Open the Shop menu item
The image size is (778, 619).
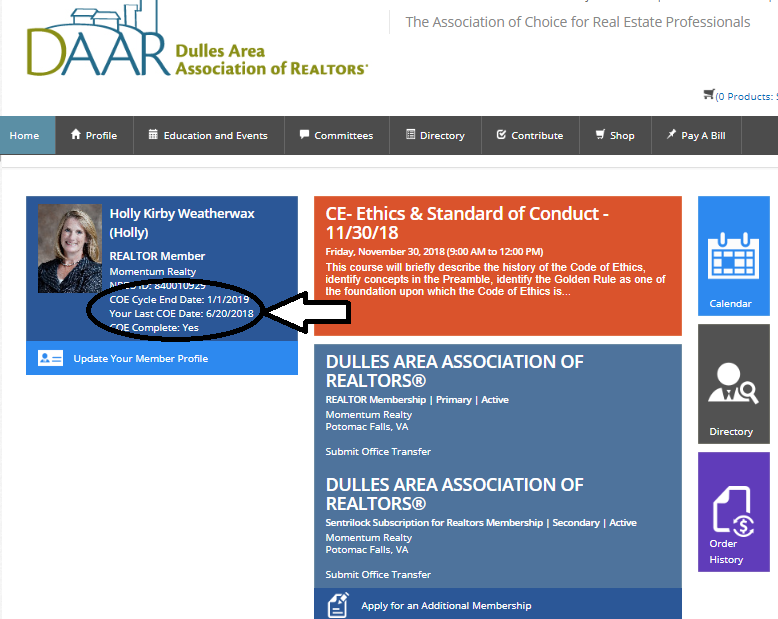615,135
